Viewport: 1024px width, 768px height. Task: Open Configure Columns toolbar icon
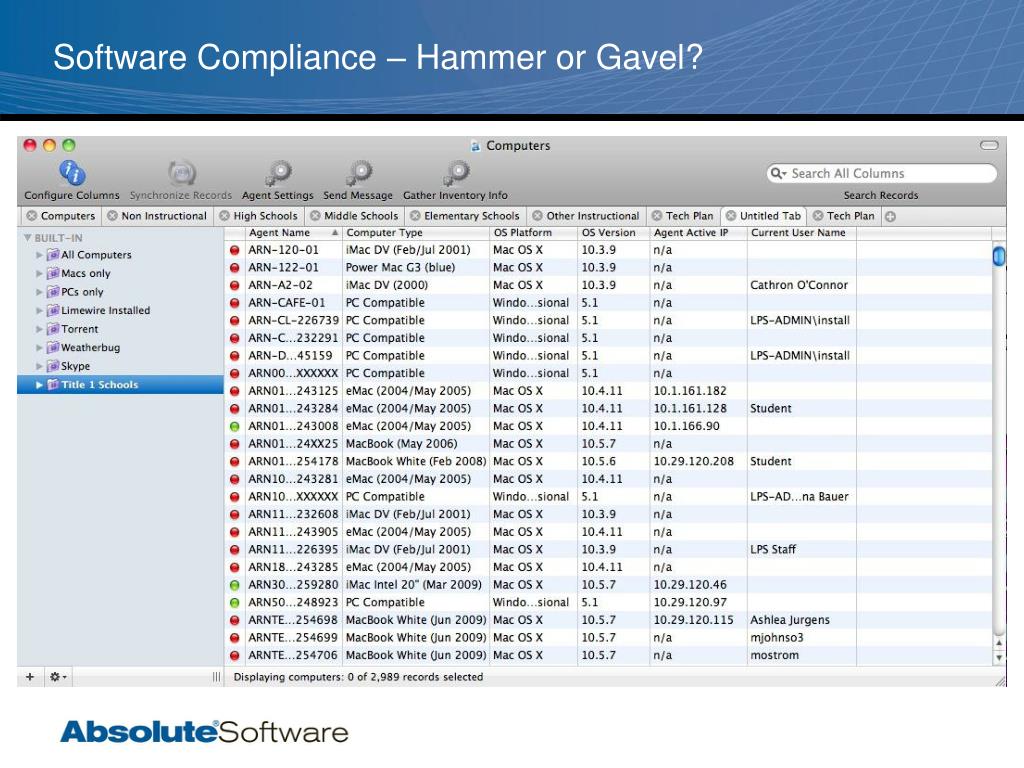click(72, 173)
